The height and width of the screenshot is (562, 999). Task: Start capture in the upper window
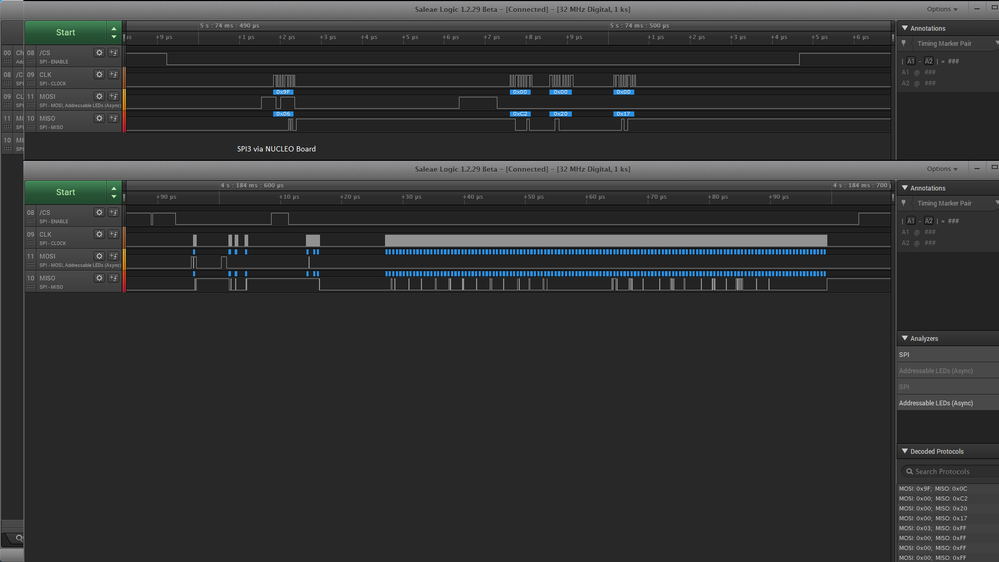coord(66,32)
